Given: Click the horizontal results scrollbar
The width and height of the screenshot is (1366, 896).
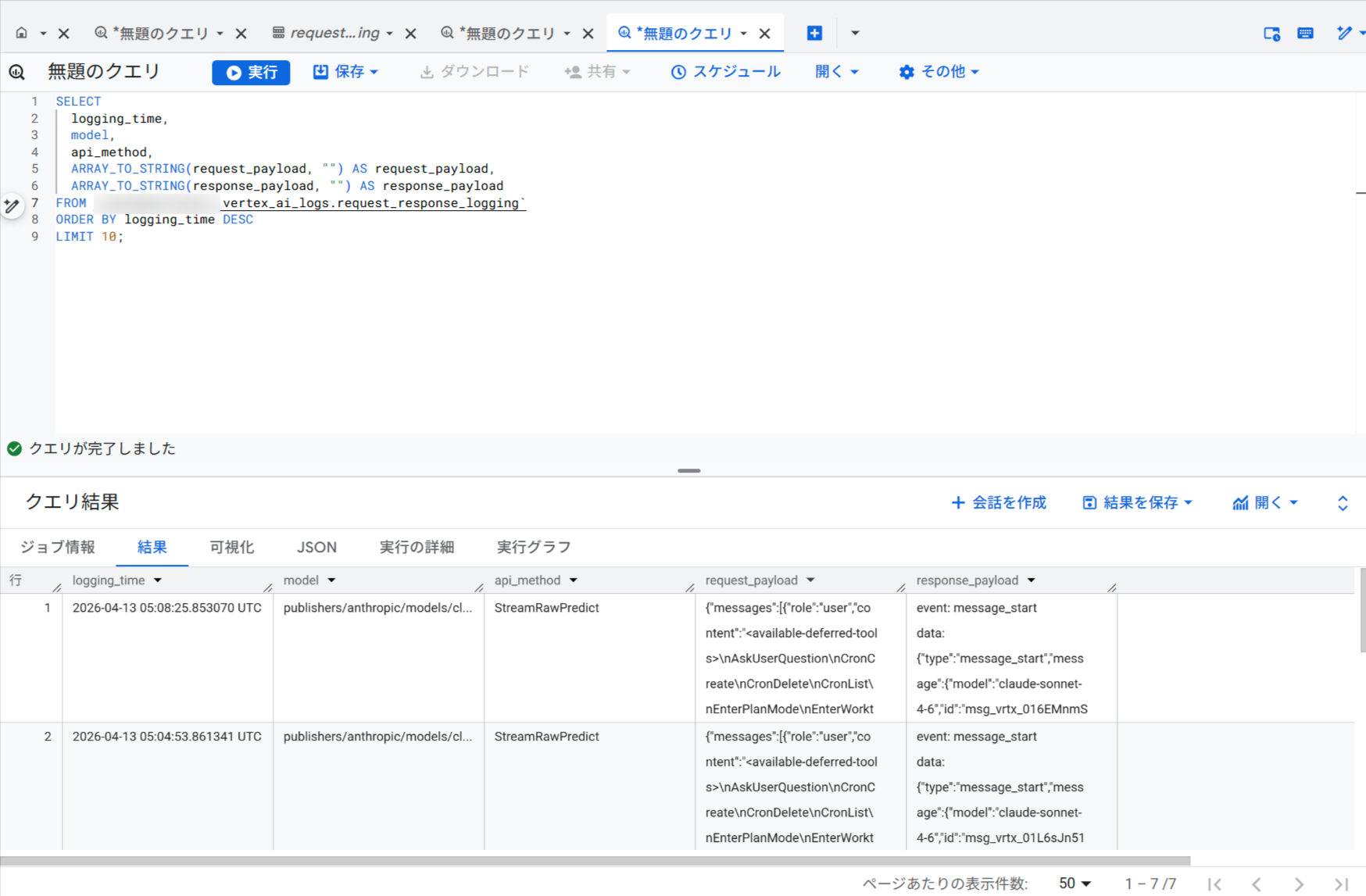Looking at the screenshot, I should [594, 861].
